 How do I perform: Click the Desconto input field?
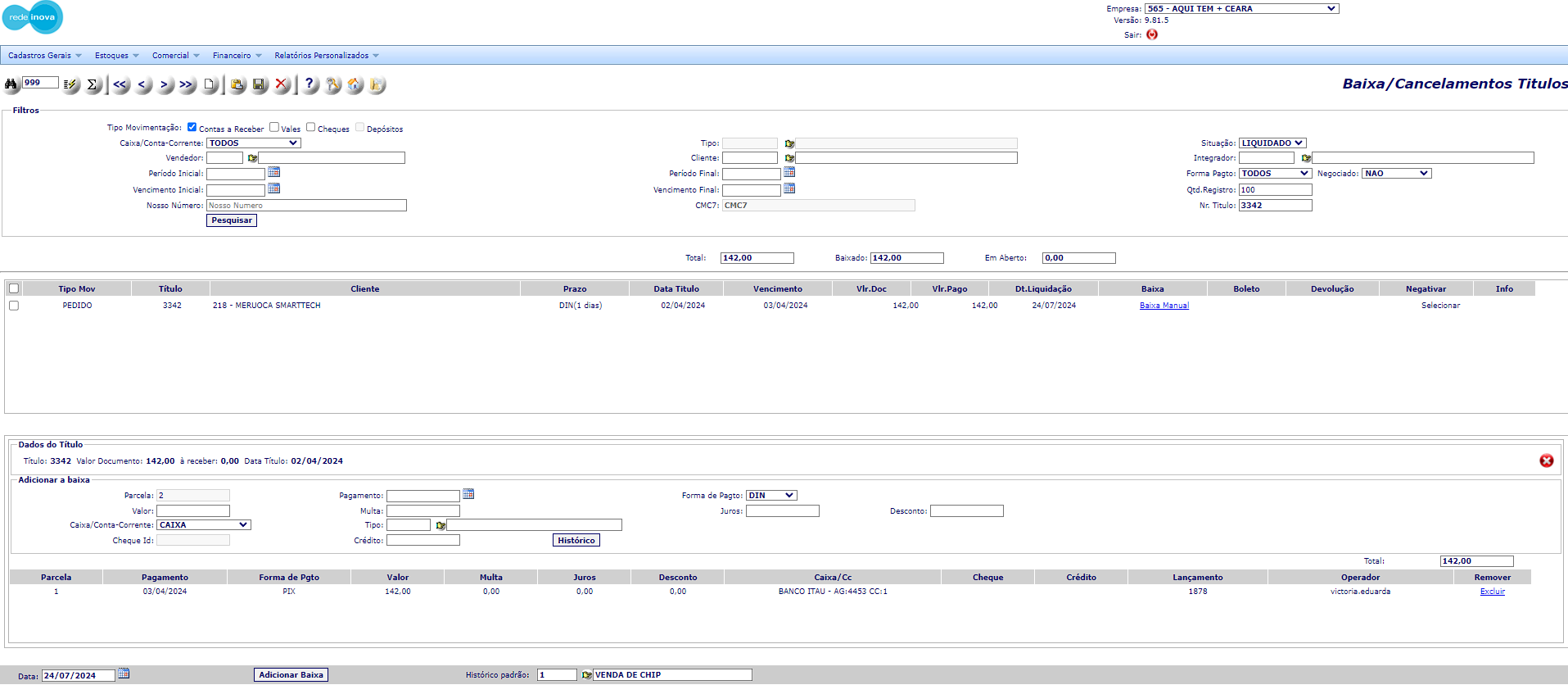click(x=966, y=511)
